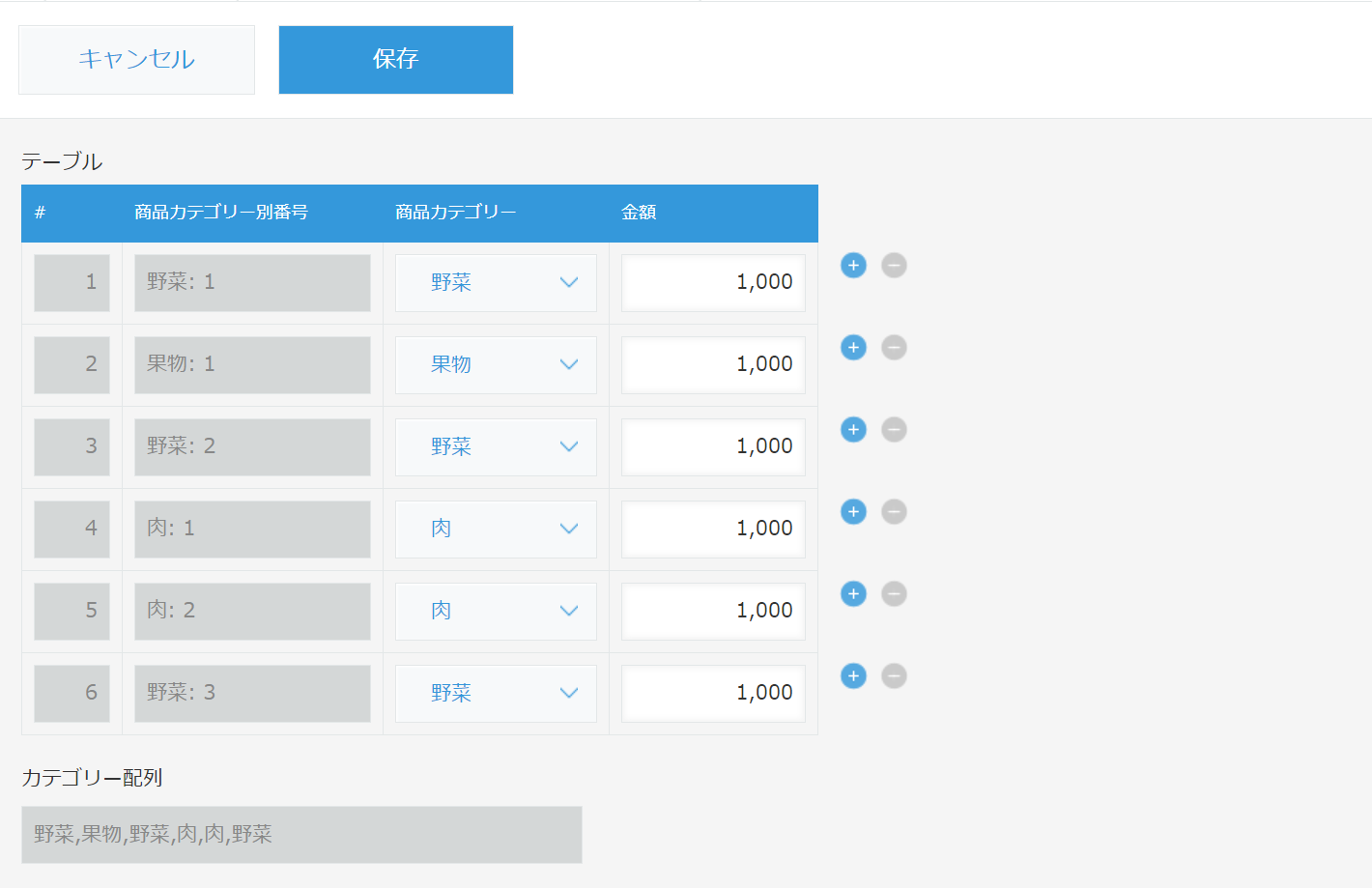Open row 6 category dropdown showing 野菜
The height and width of the screenshot is (888, 1372).
496,694
